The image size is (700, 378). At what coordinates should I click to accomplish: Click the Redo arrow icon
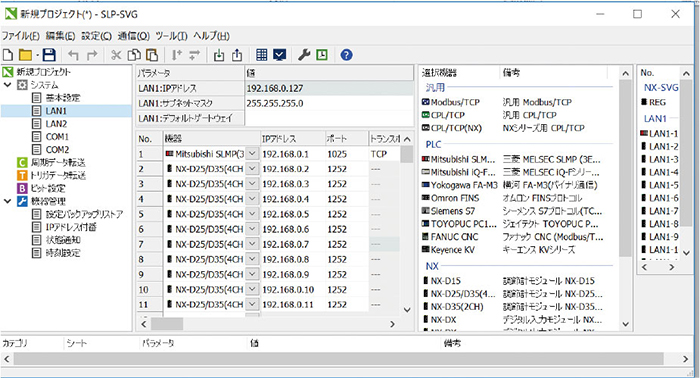coord(92,55)
